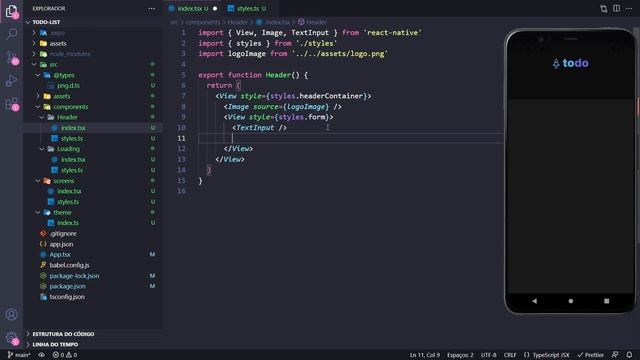Open png.d.ts file in explorer
640x360 pixels.
pos(69,86)
